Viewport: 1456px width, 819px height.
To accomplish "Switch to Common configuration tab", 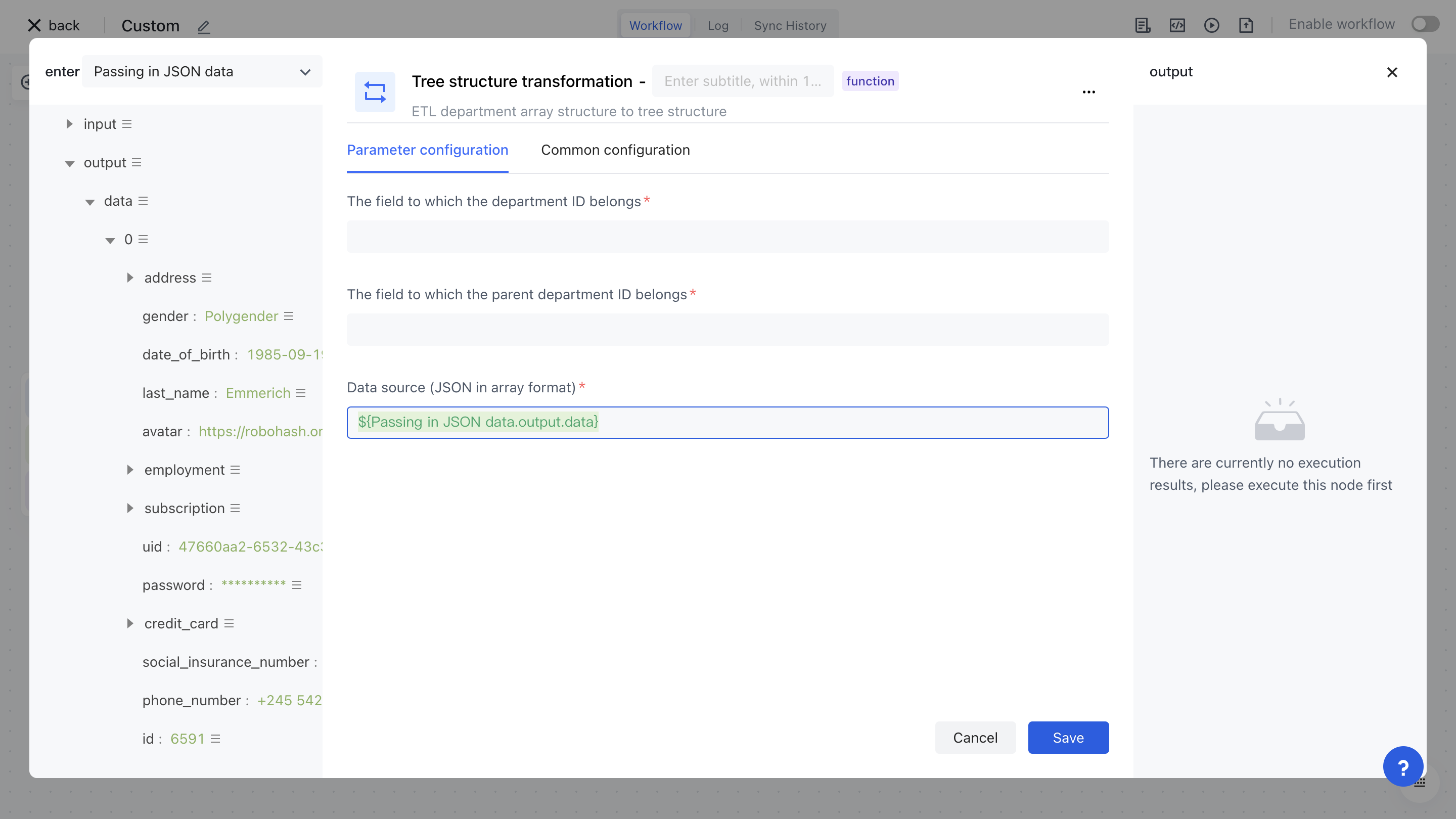I will pyautogui.click(x=615, y=150).
